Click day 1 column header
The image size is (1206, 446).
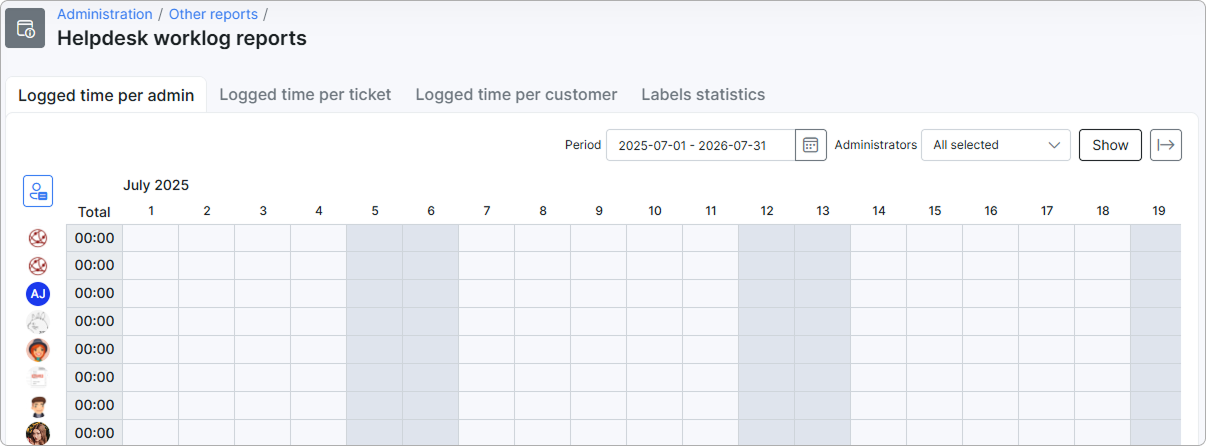[151, 211]
